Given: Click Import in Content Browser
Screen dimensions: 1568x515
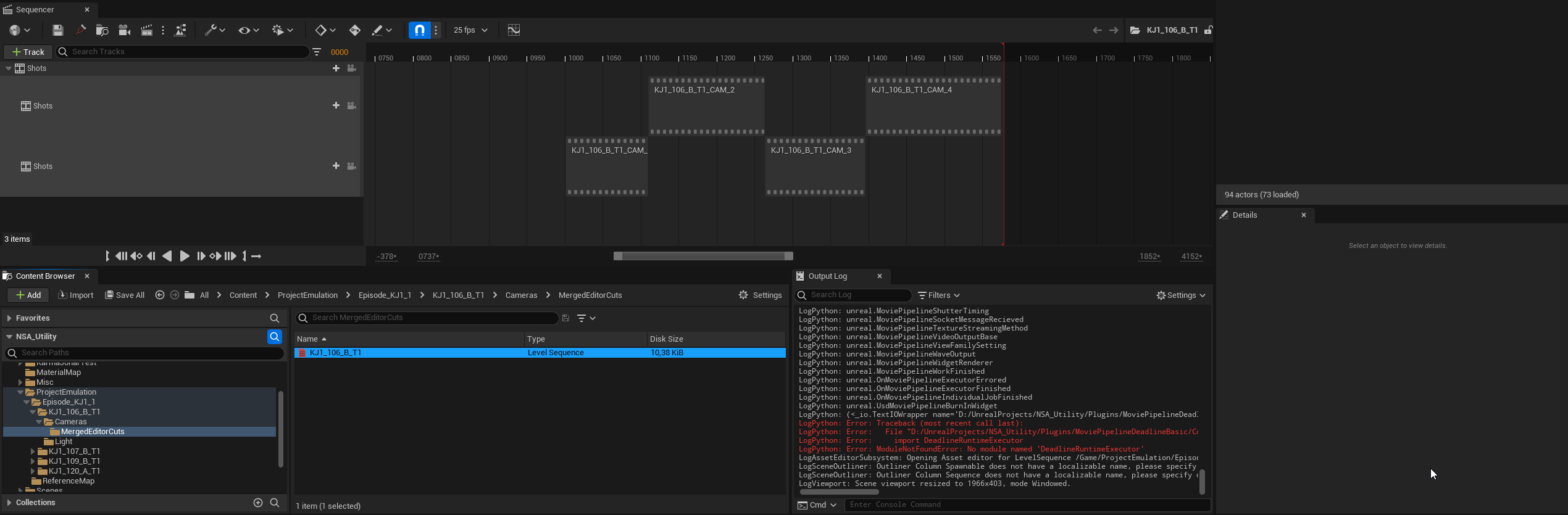Looking at the screenshot, I should (75, 295).
